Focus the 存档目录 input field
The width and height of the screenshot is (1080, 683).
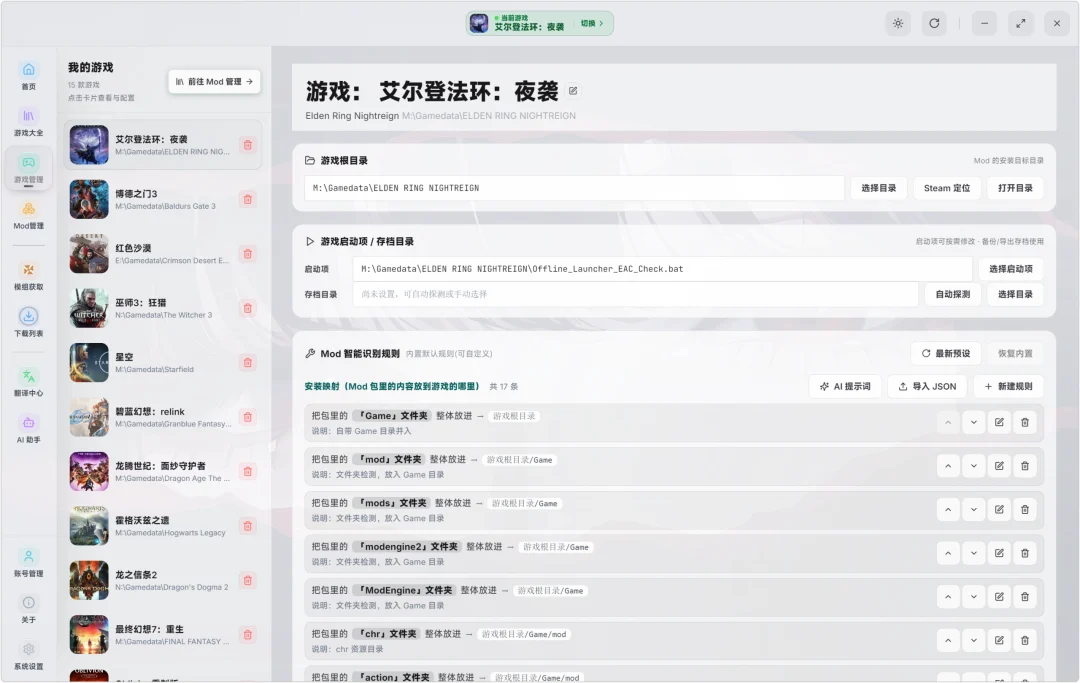click(x=636, y=294)
